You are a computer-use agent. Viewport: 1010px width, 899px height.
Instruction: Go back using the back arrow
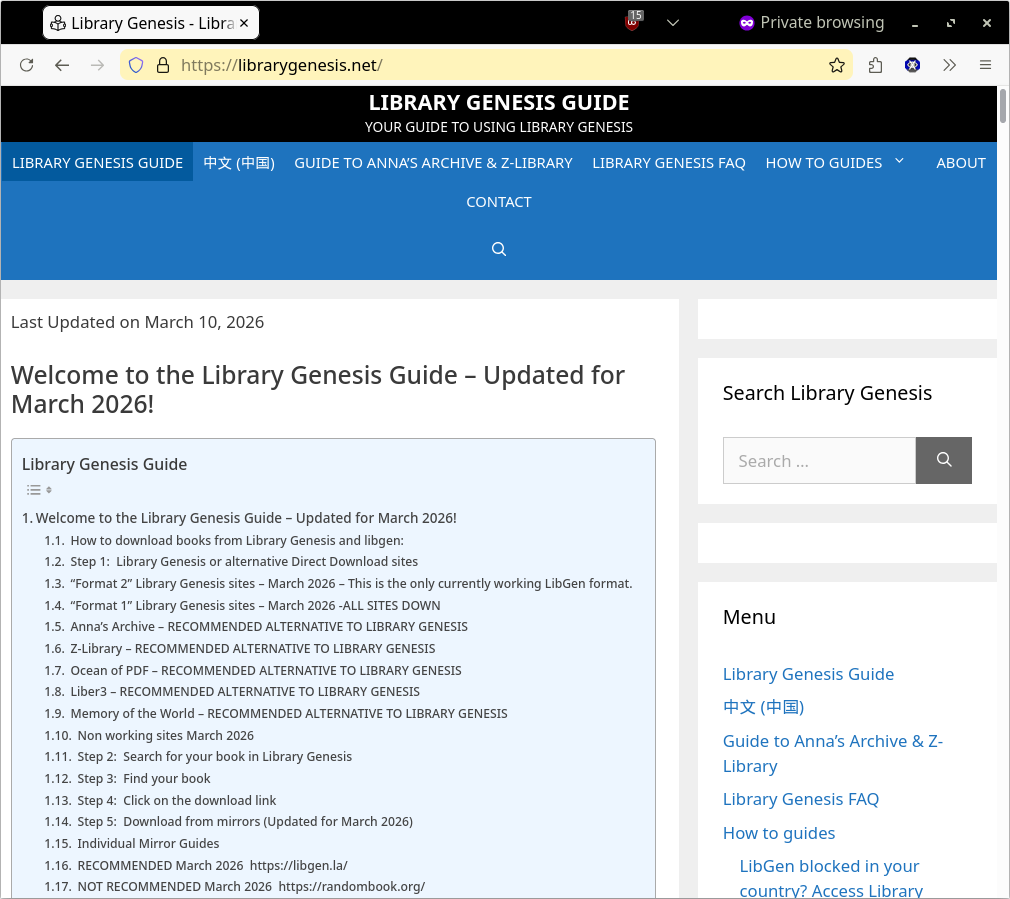tap(62, 65)
